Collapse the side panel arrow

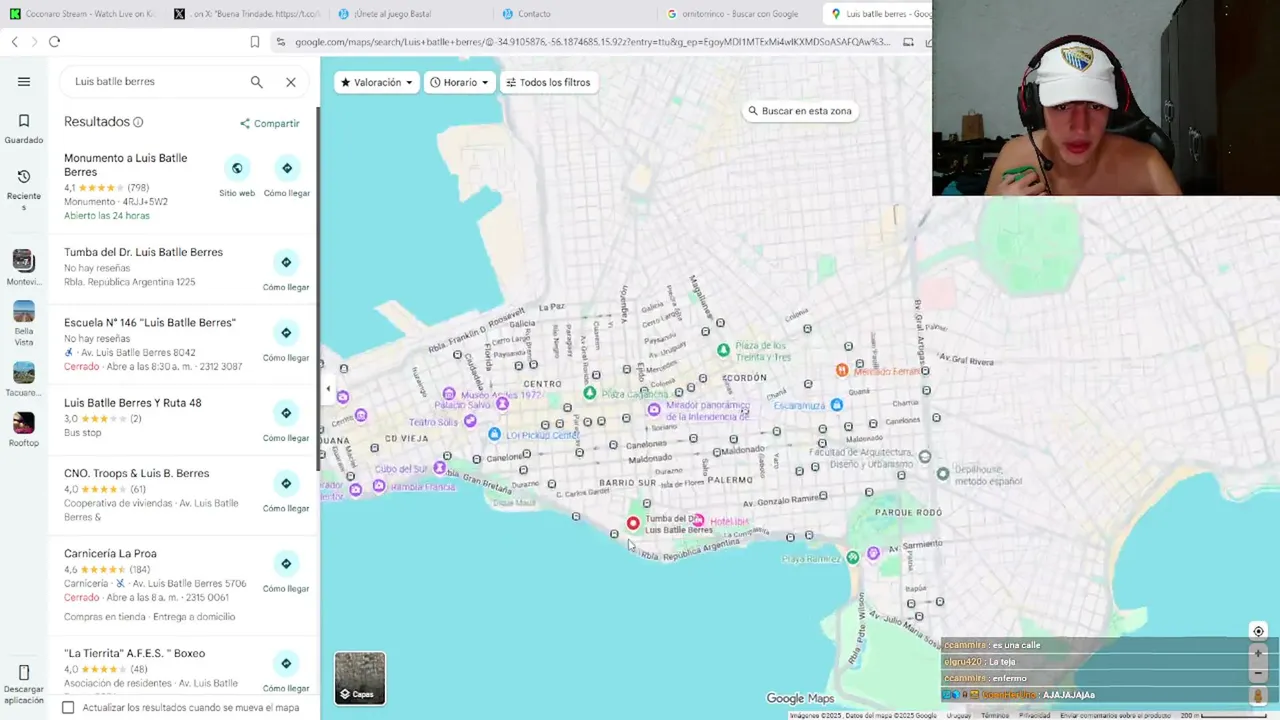point(328,388)
